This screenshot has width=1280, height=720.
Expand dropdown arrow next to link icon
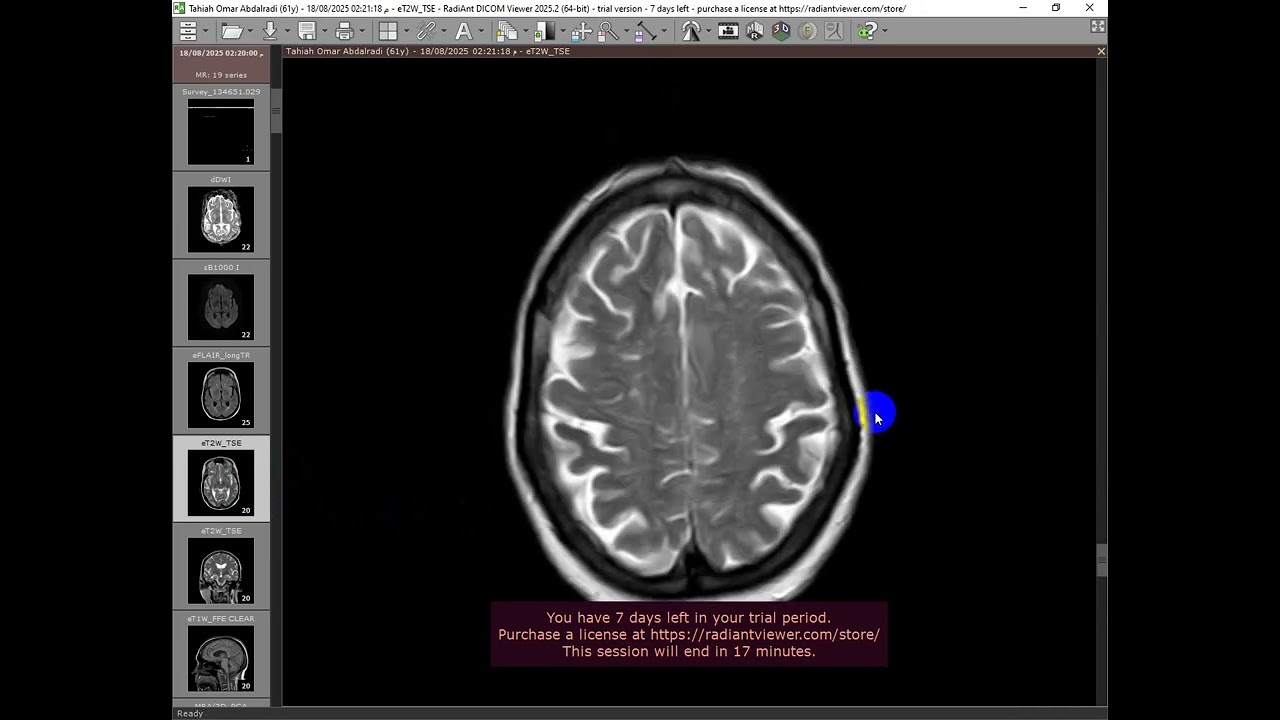[444, 31]
